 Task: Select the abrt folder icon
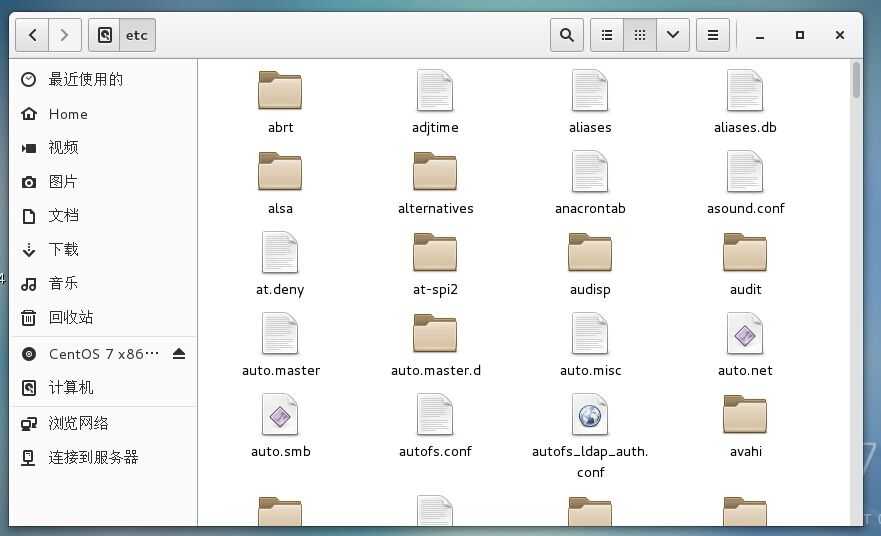[x=280, y=90]
